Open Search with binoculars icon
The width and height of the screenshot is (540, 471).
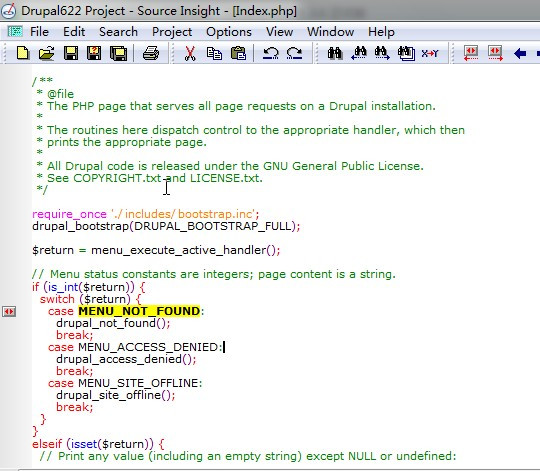335,53
